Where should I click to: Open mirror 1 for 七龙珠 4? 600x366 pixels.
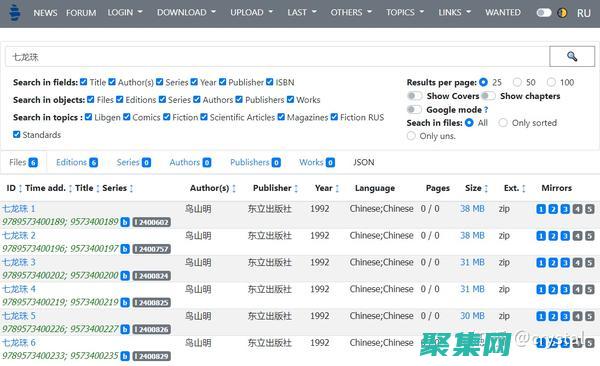541,289
